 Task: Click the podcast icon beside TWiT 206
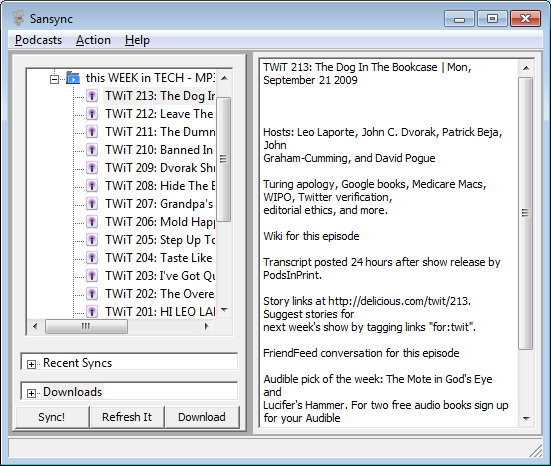[x=92, y=222]
